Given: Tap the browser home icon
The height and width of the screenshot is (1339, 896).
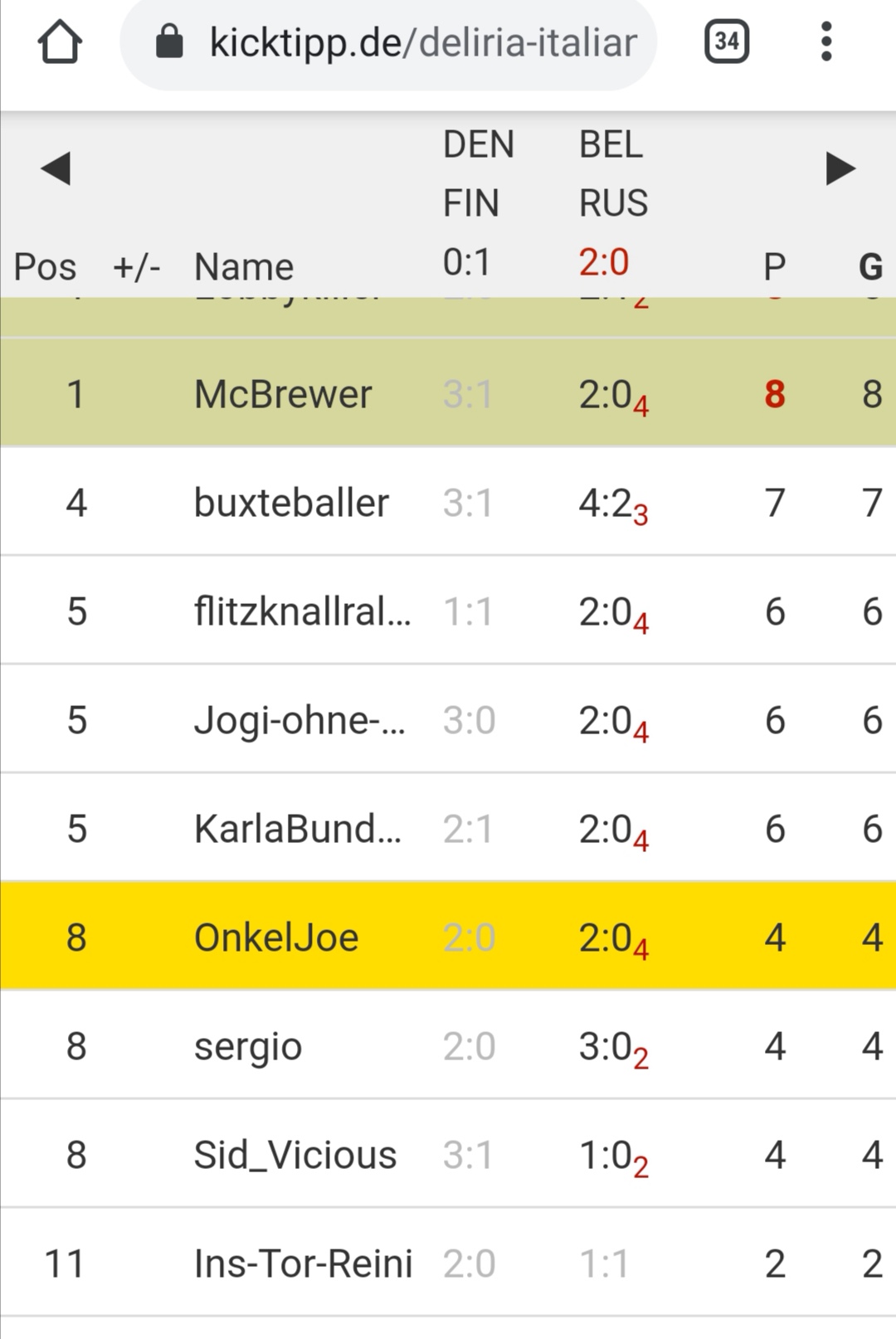Looking at the screenshot, I should pyautogui.click(x=60, y=42).
